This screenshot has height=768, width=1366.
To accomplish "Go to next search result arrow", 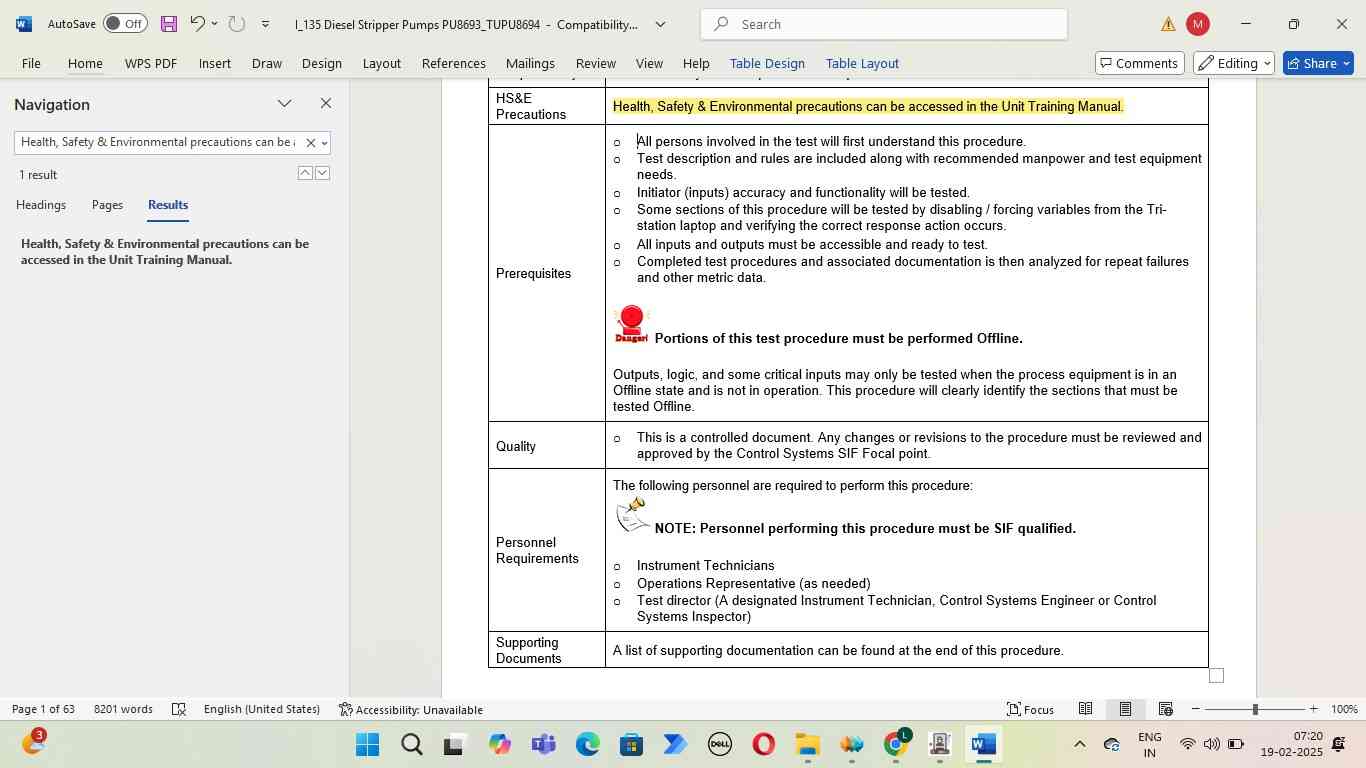I will tap(322, 174).
